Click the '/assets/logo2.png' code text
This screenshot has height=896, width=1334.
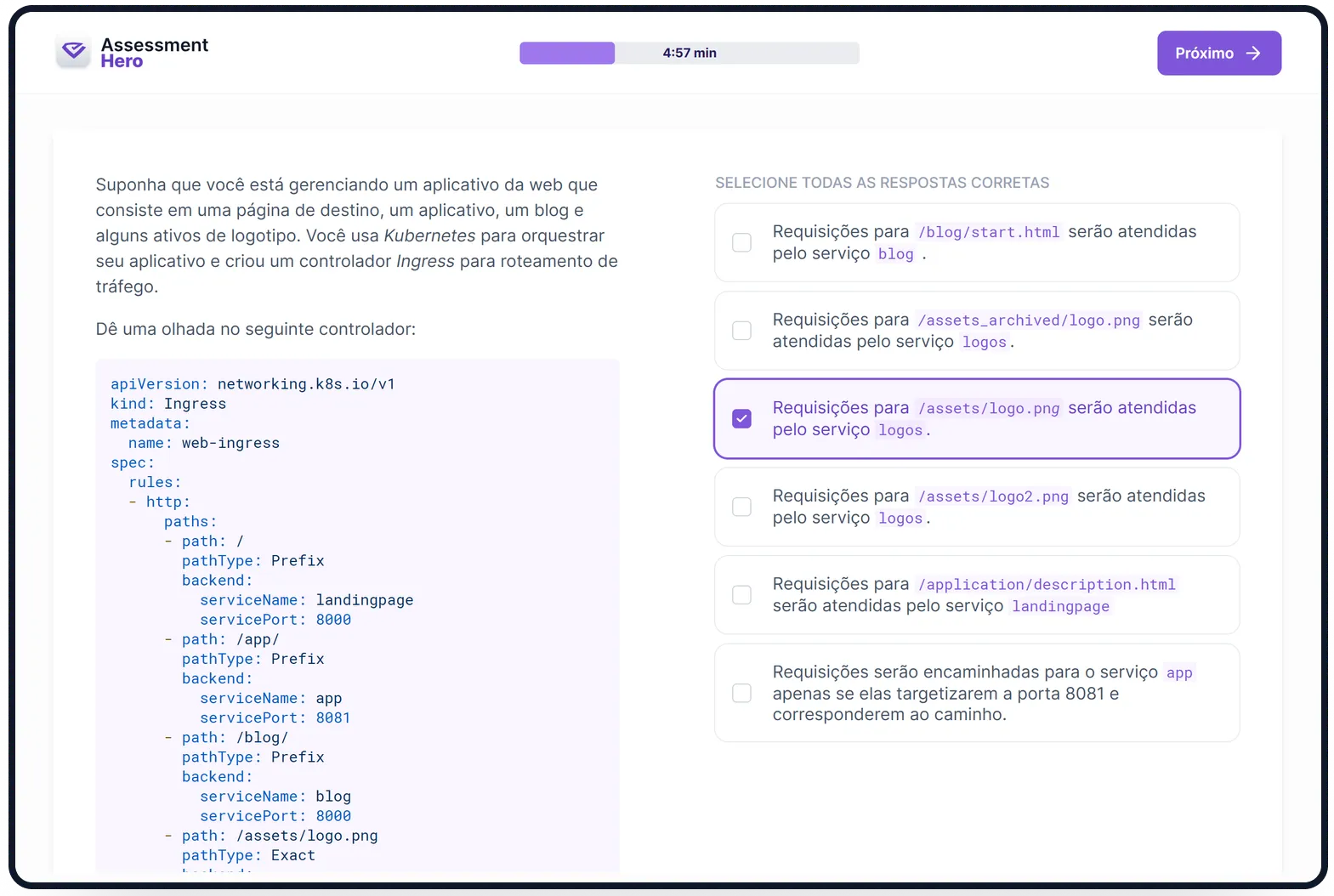pyautogui.click(x=993, y=496)
